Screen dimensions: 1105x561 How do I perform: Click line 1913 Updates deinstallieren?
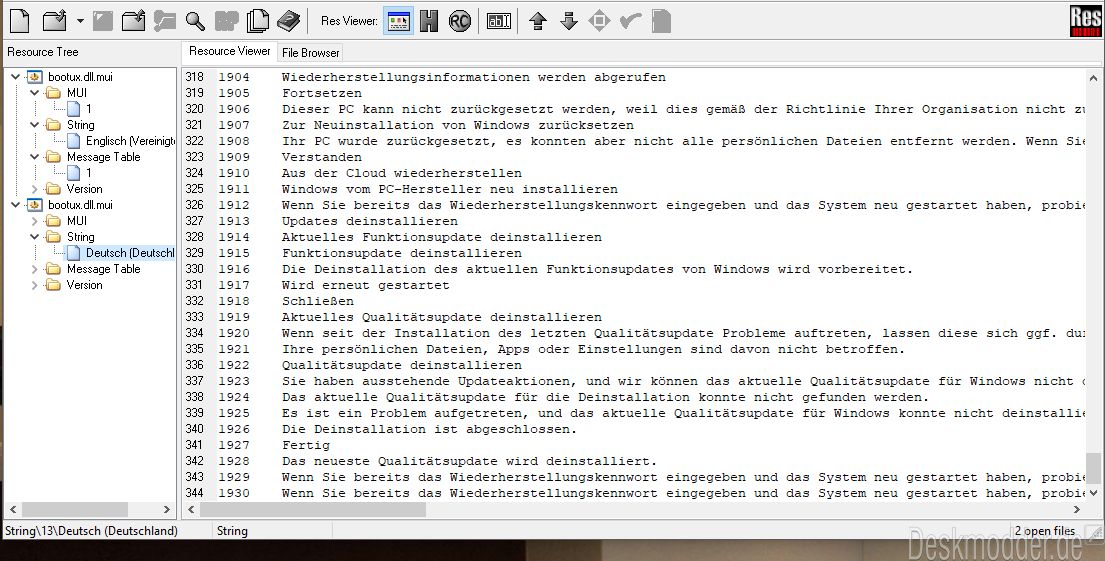[x=370, y=221]
